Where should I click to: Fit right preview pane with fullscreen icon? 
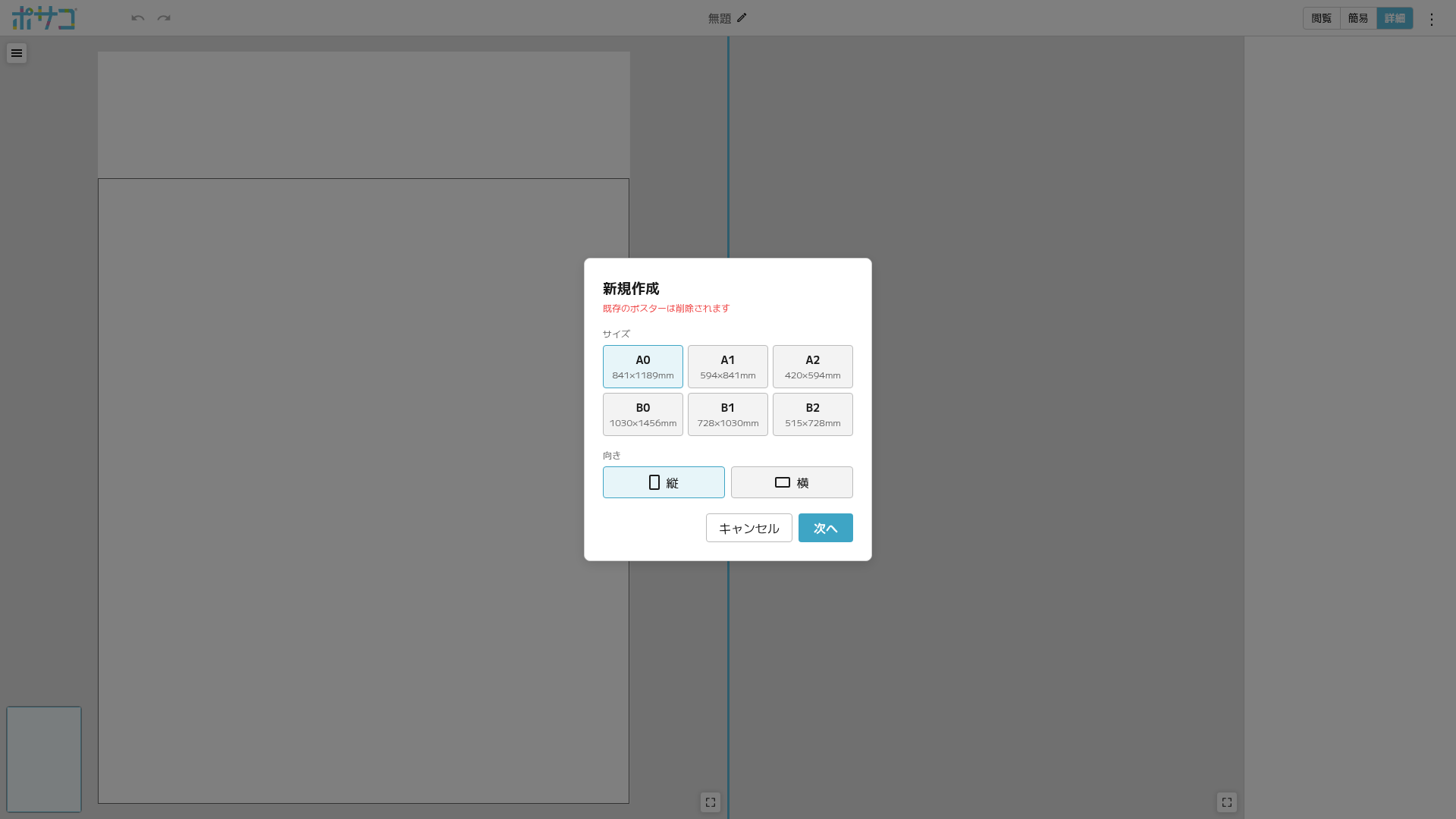pos(1227,802)
